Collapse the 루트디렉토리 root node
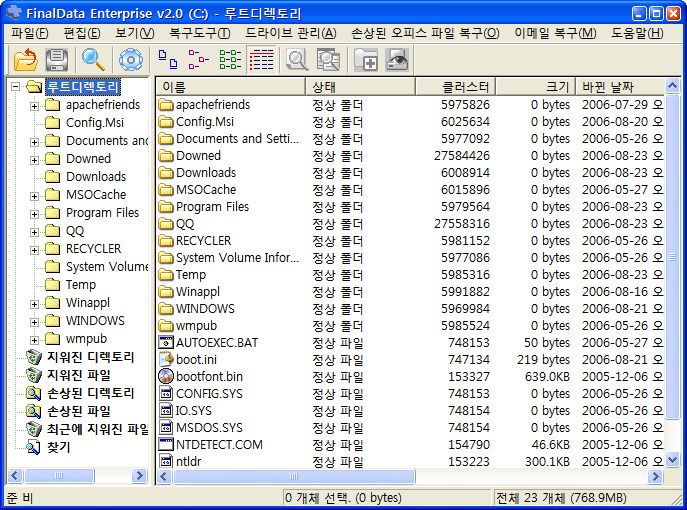 click(x=16, y=86)
